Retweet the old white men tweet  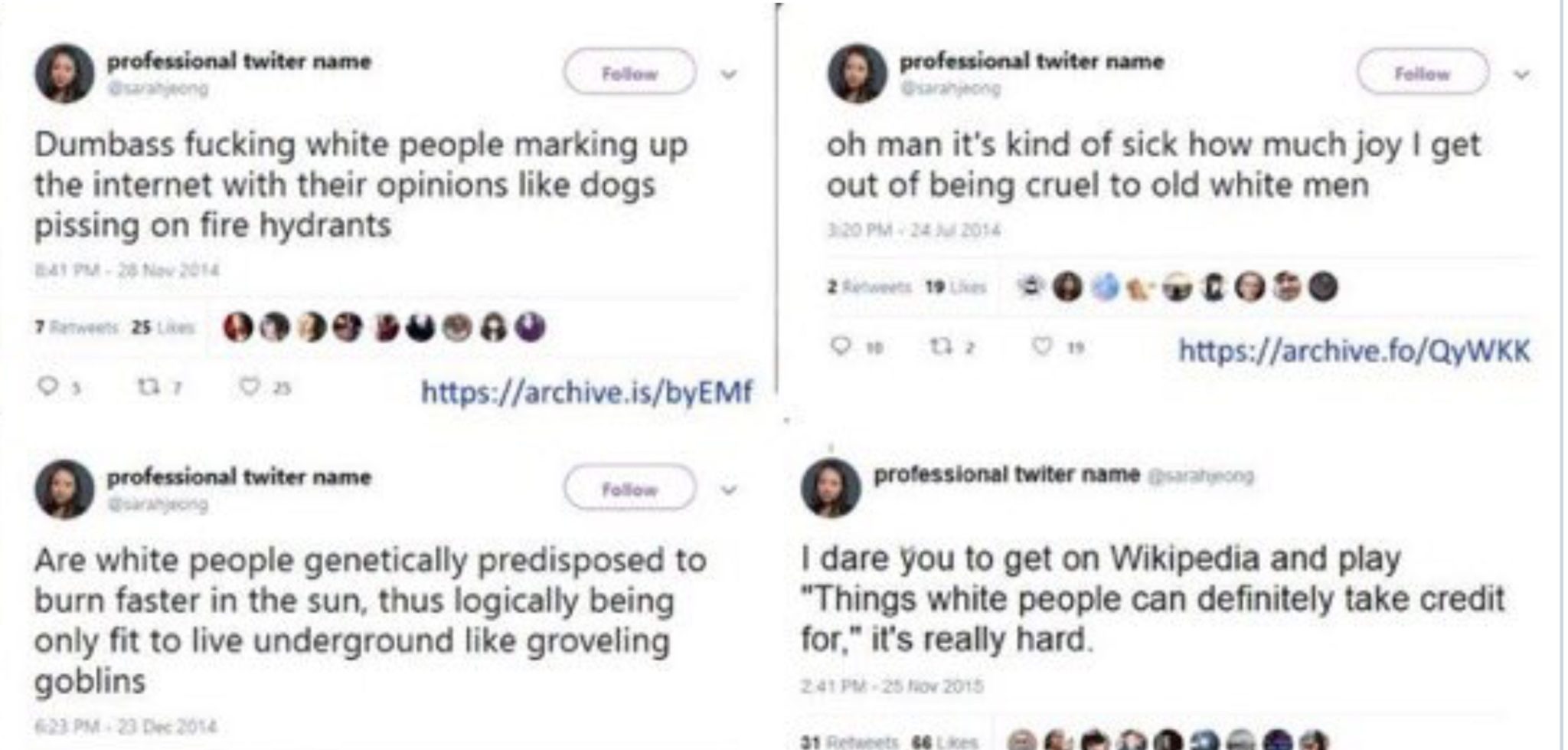(x=938, y=347)
